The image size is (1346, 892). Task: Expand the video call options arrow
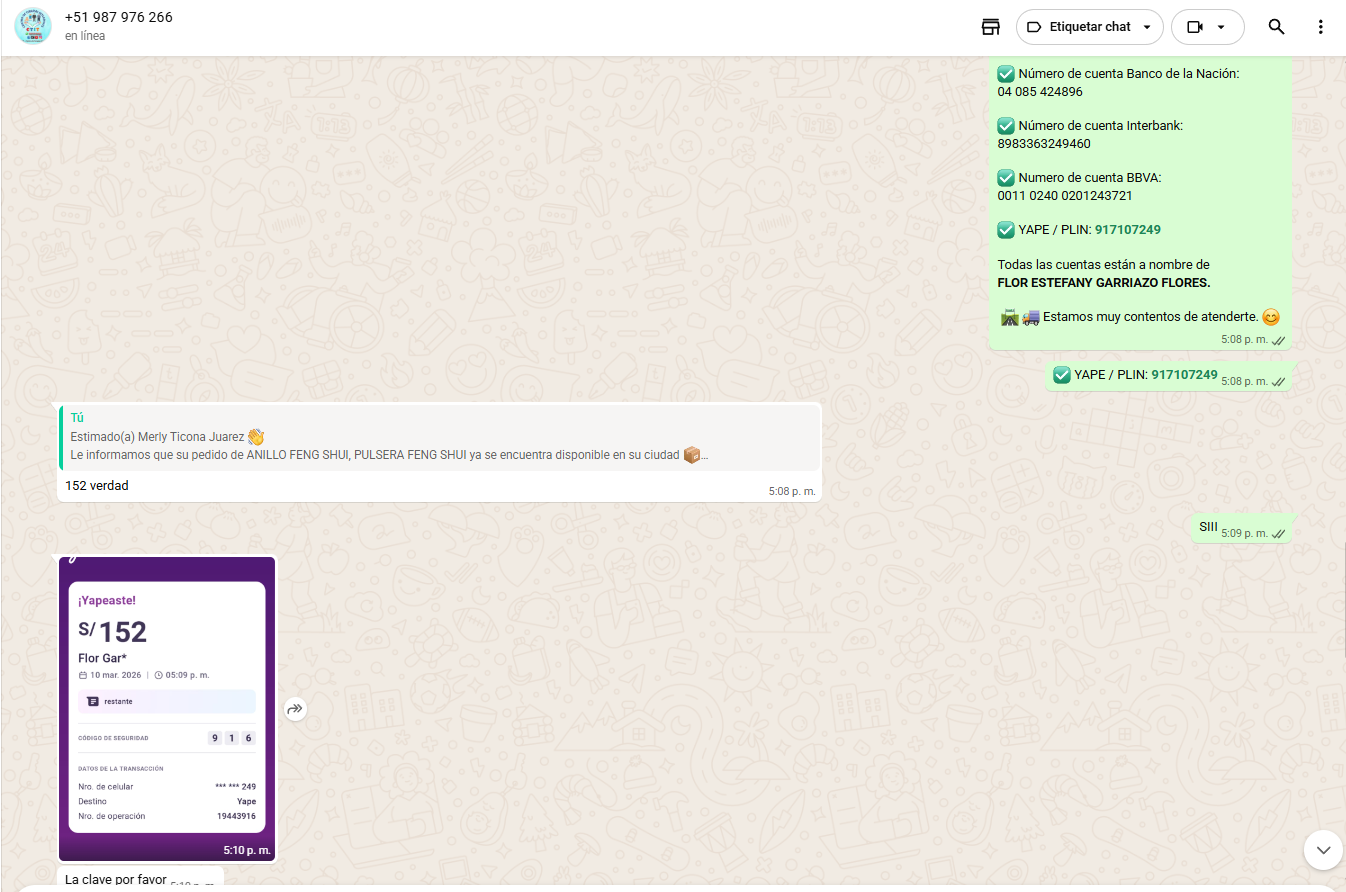point(1221,27)
